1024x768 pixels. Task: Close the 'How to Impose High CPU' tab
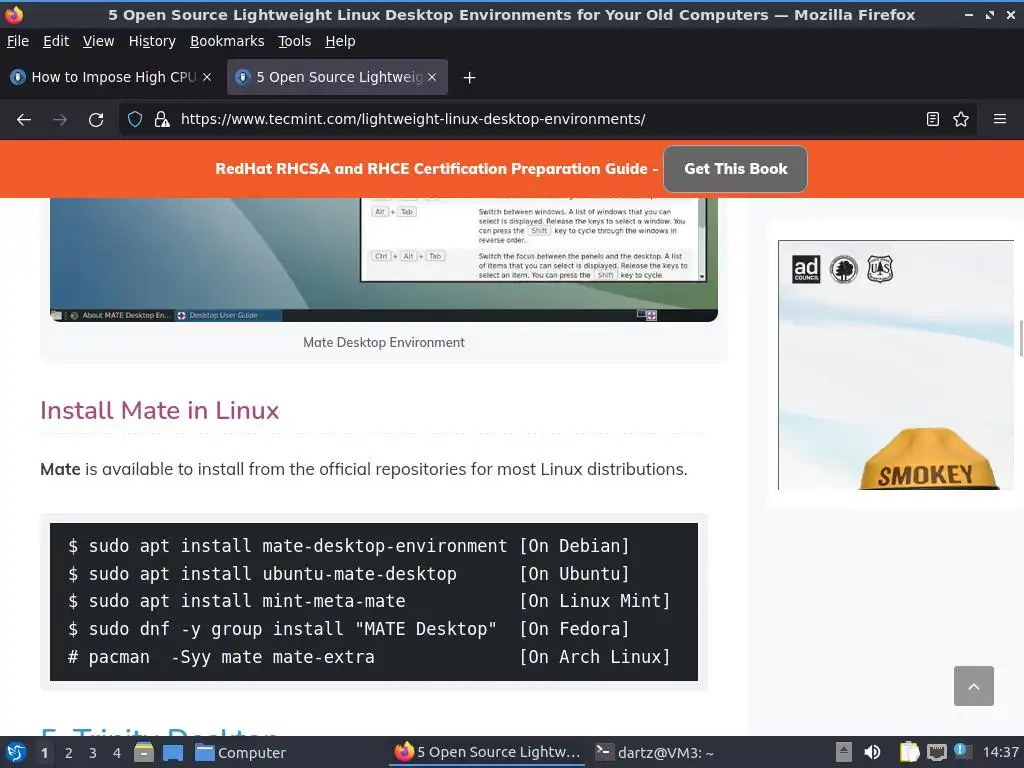coord(207,77)
